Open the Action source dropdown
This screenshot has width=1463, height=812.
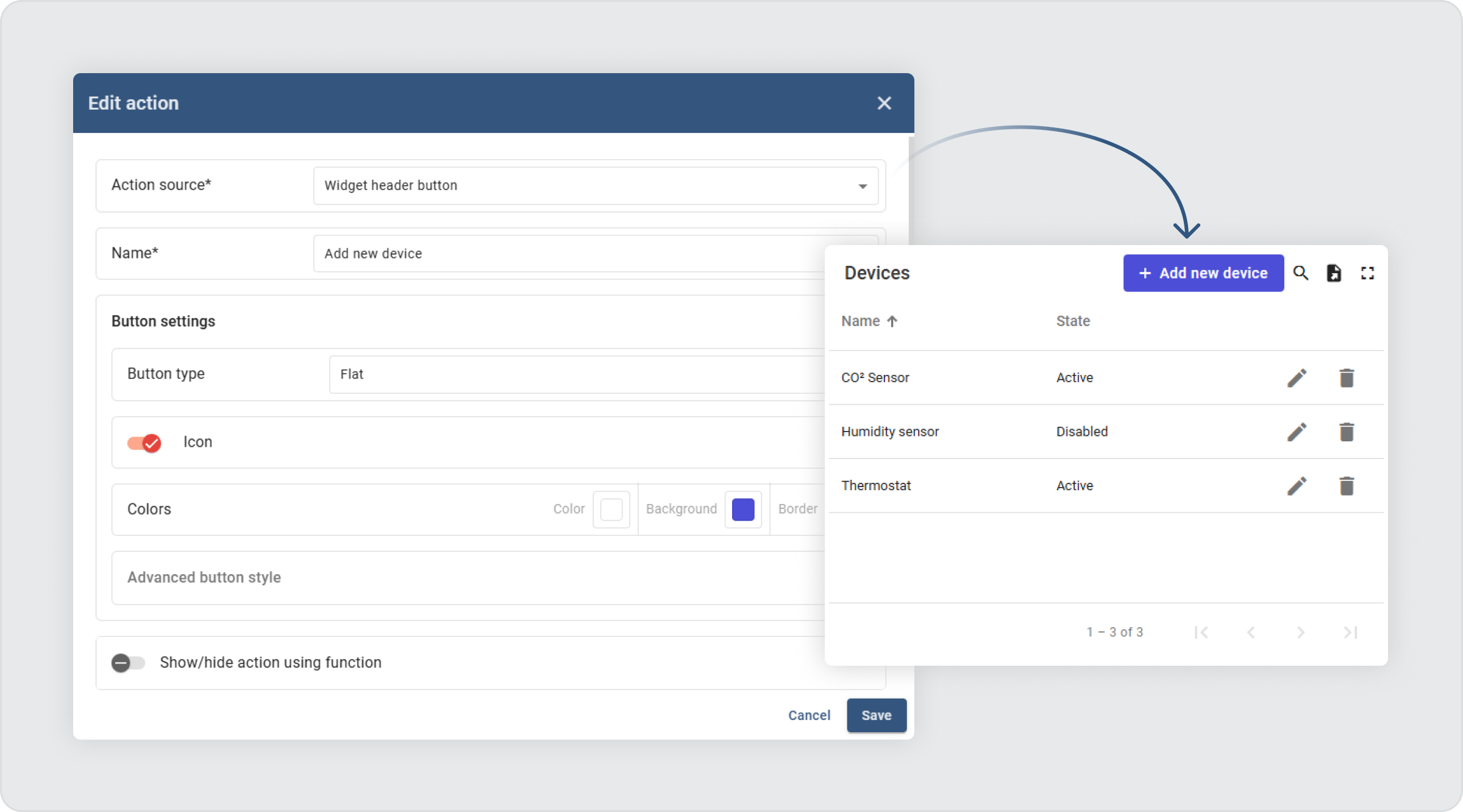(x=863, y=185)
